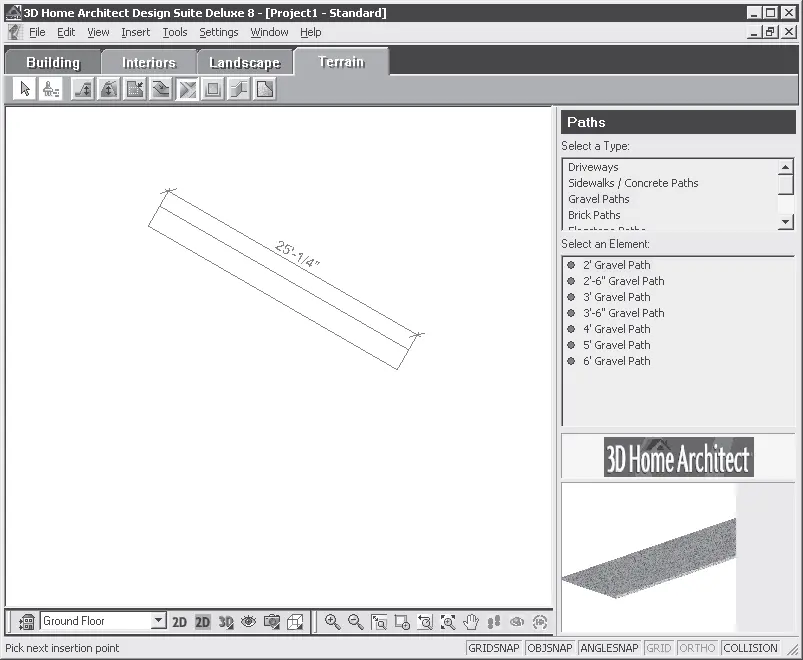This screenshot has width=803, height=660.
Task: Click the fly-around eye icon
Action: 517,622
